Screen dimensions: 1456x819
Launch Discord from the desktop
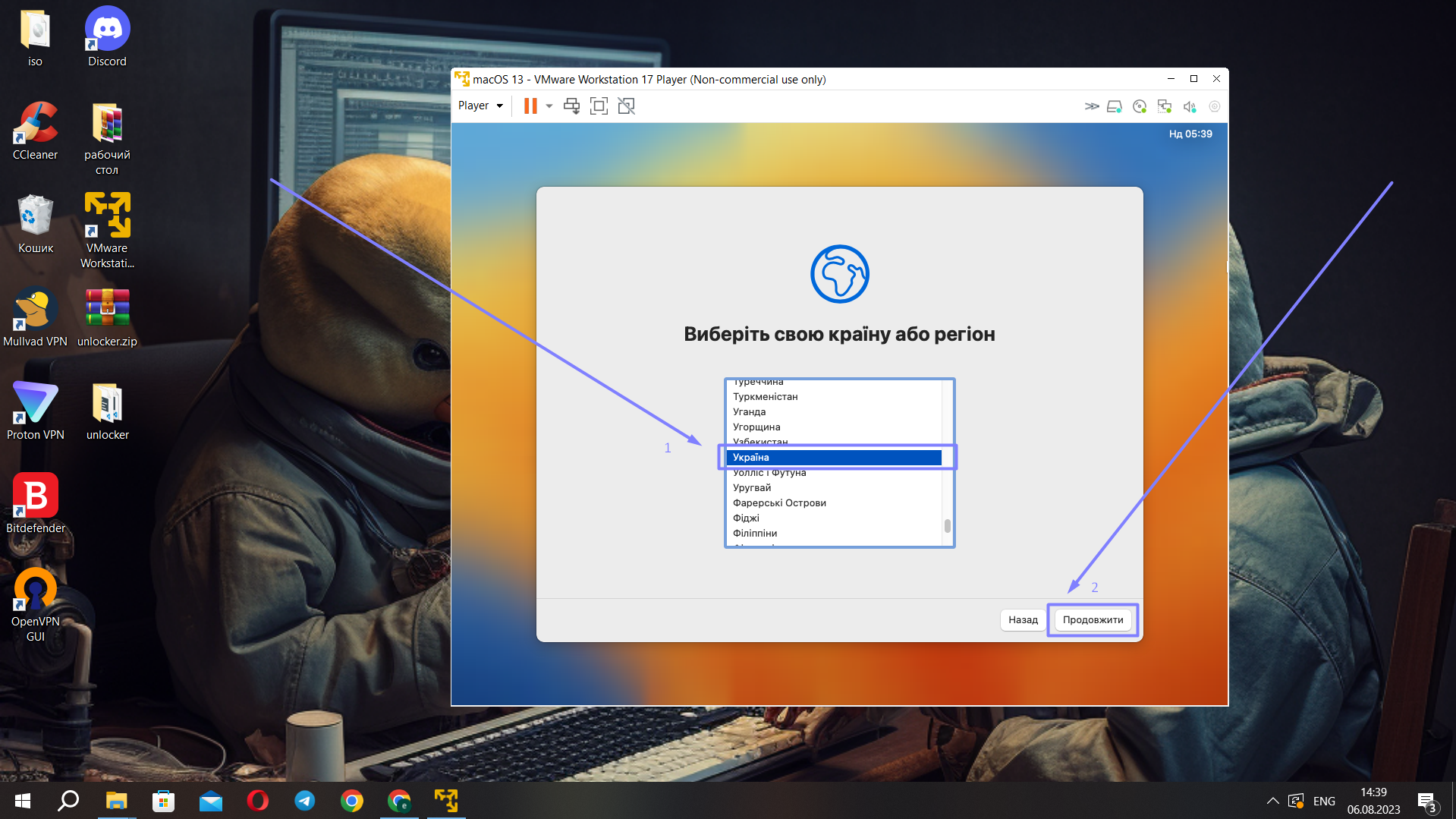(x=107, y=38)
